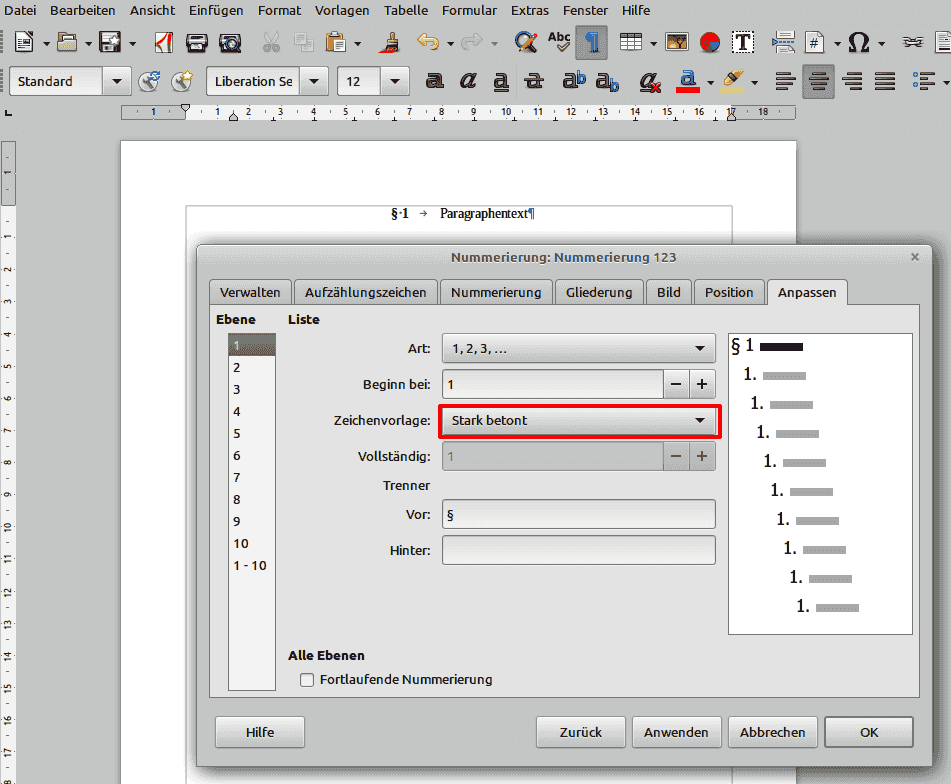
Task: Insert a text box
Action: point(743,42)
